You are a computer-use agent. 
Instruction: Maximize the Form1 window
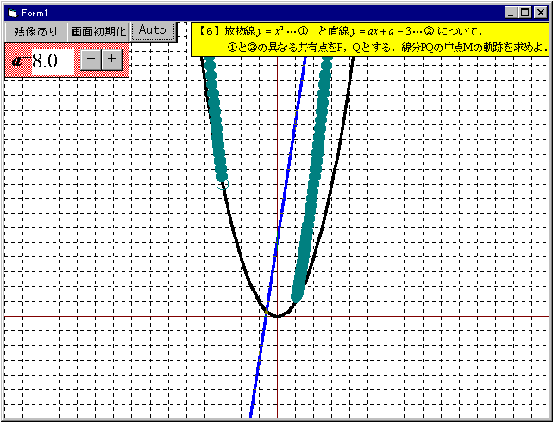click(525, 13)
